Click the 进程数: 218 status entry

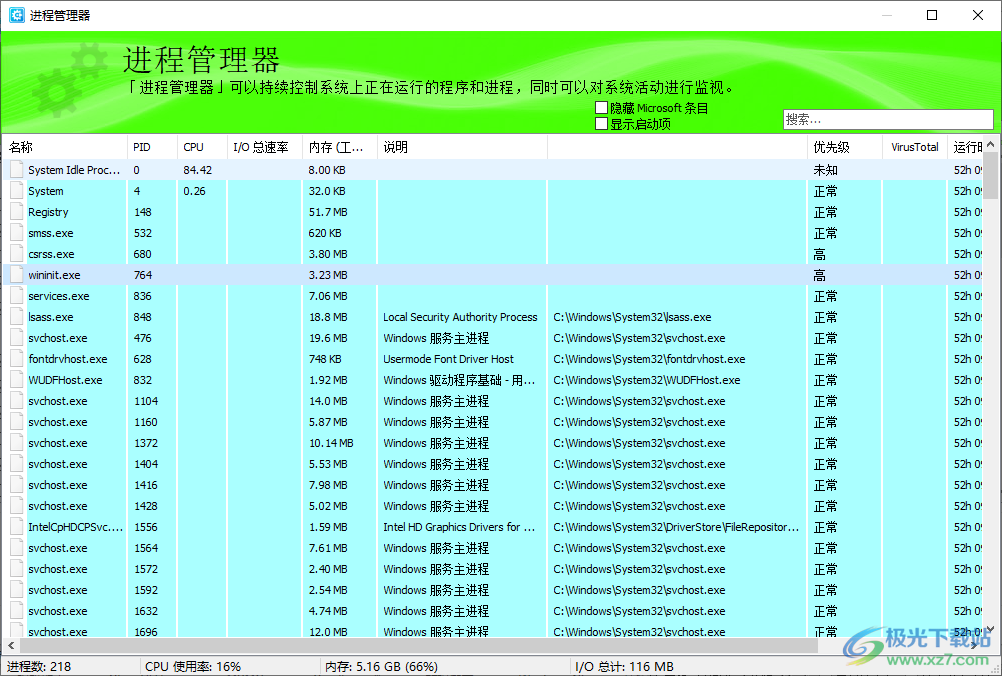pos(39,667)
